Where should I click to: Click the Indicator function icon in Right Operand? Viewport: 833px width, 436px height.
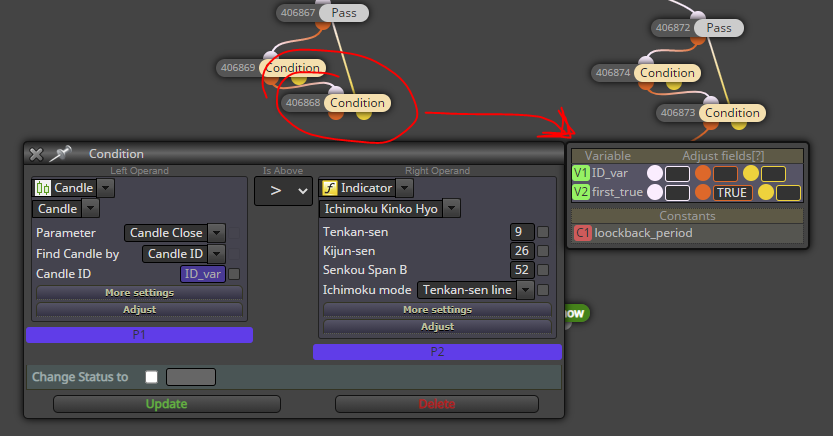point(330,188)
